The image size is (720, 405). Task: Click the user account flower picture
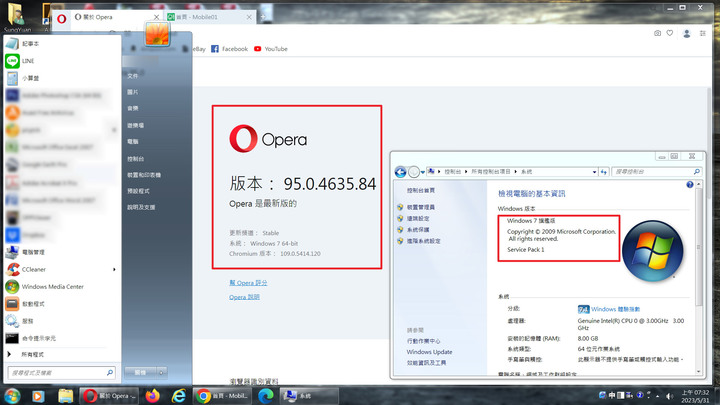[x=157, y=34]
